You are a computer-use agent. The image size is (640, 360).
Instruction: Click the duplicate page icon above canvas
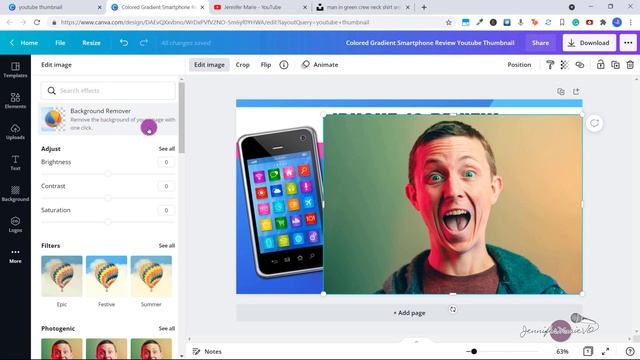click(x=561, y=91)
